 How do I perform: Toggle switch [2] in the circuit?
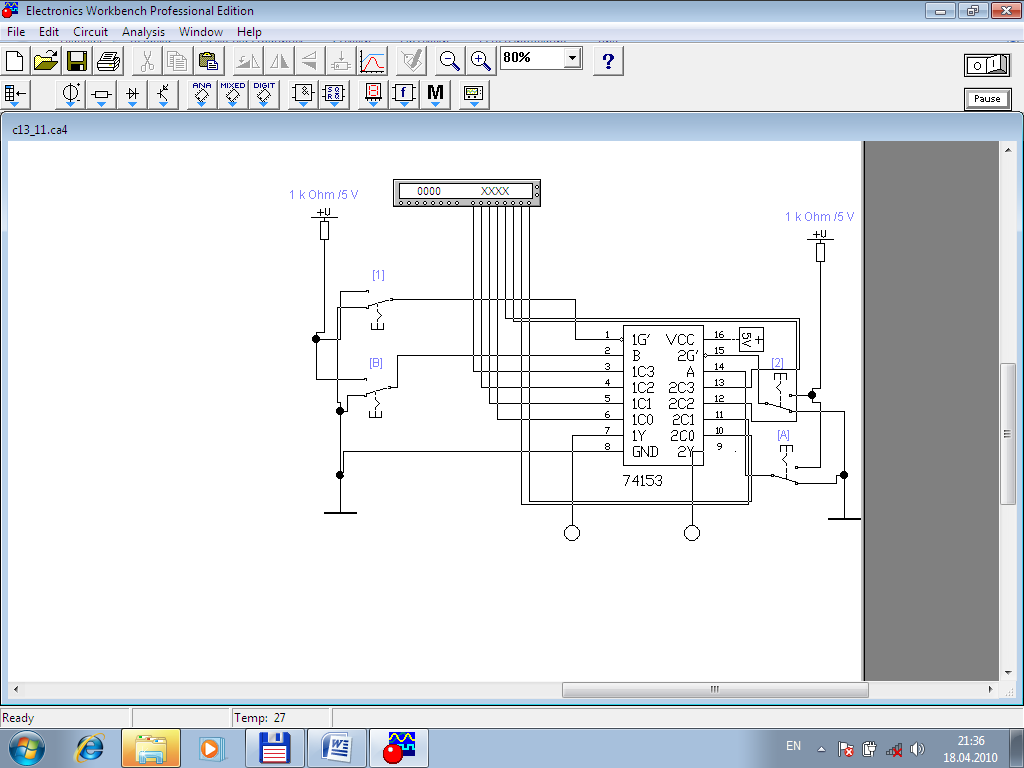pyautogui.click(x=780, y=395)
